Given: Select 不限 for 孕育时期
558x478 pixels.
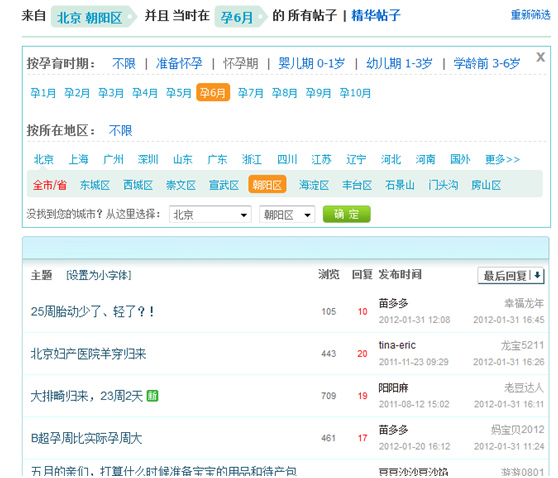Looking at the screenshot, I should coord(124,64).
